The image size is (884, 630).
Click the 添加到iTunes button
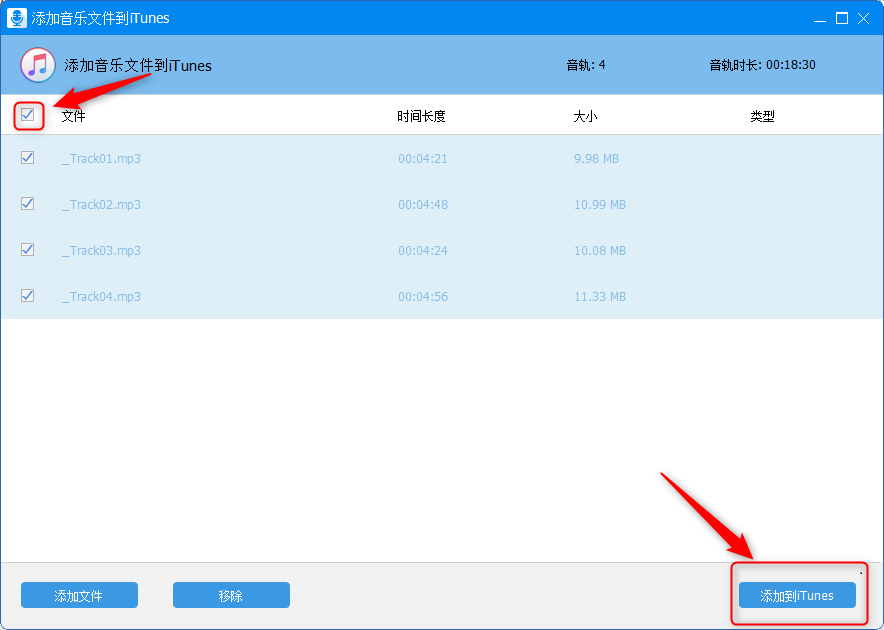(x=797, y=595)
